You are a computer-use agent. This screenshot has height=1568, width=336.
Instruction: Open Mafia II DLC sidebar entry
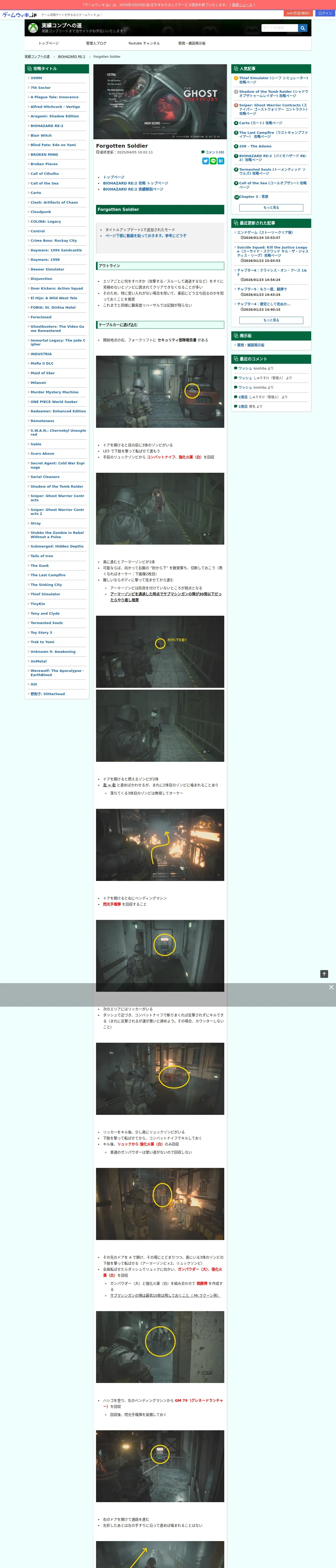[42, 364]
